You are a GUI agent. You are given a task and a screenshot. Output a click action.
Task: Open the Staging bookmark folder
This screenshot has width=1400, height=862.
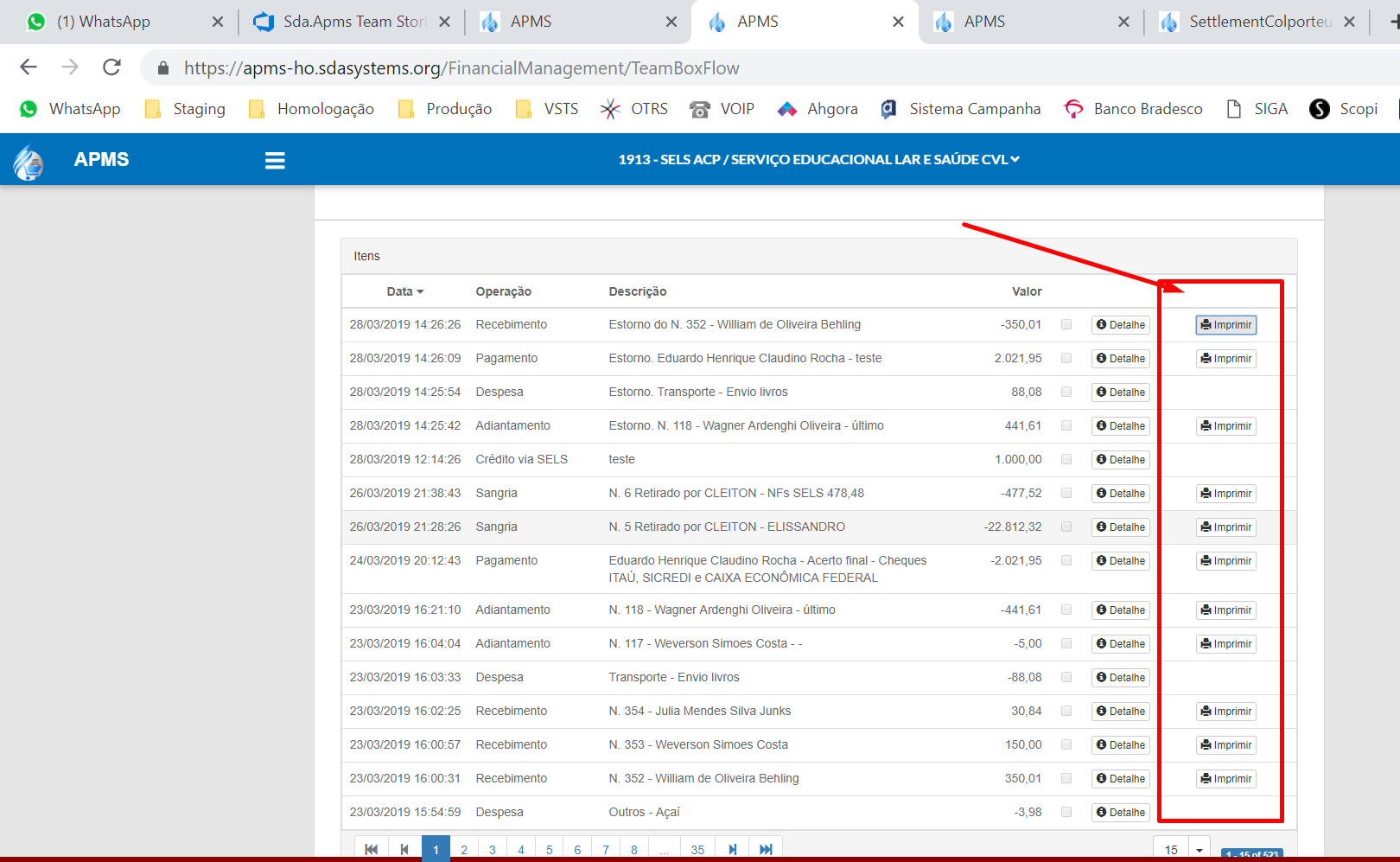coord(185,109)
